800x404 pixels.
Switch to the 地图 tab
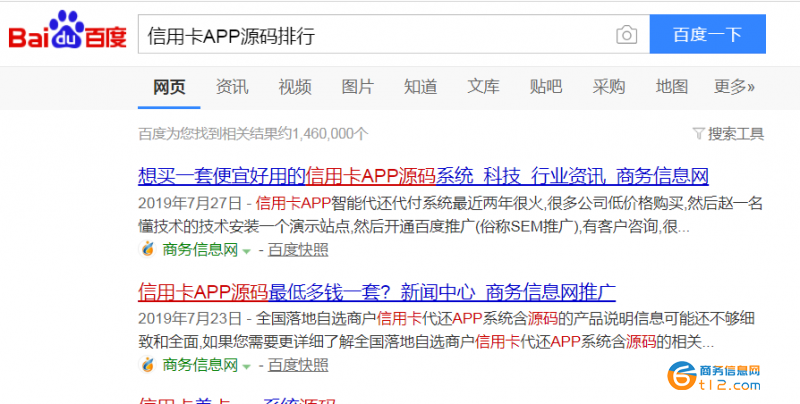(671, 87)
